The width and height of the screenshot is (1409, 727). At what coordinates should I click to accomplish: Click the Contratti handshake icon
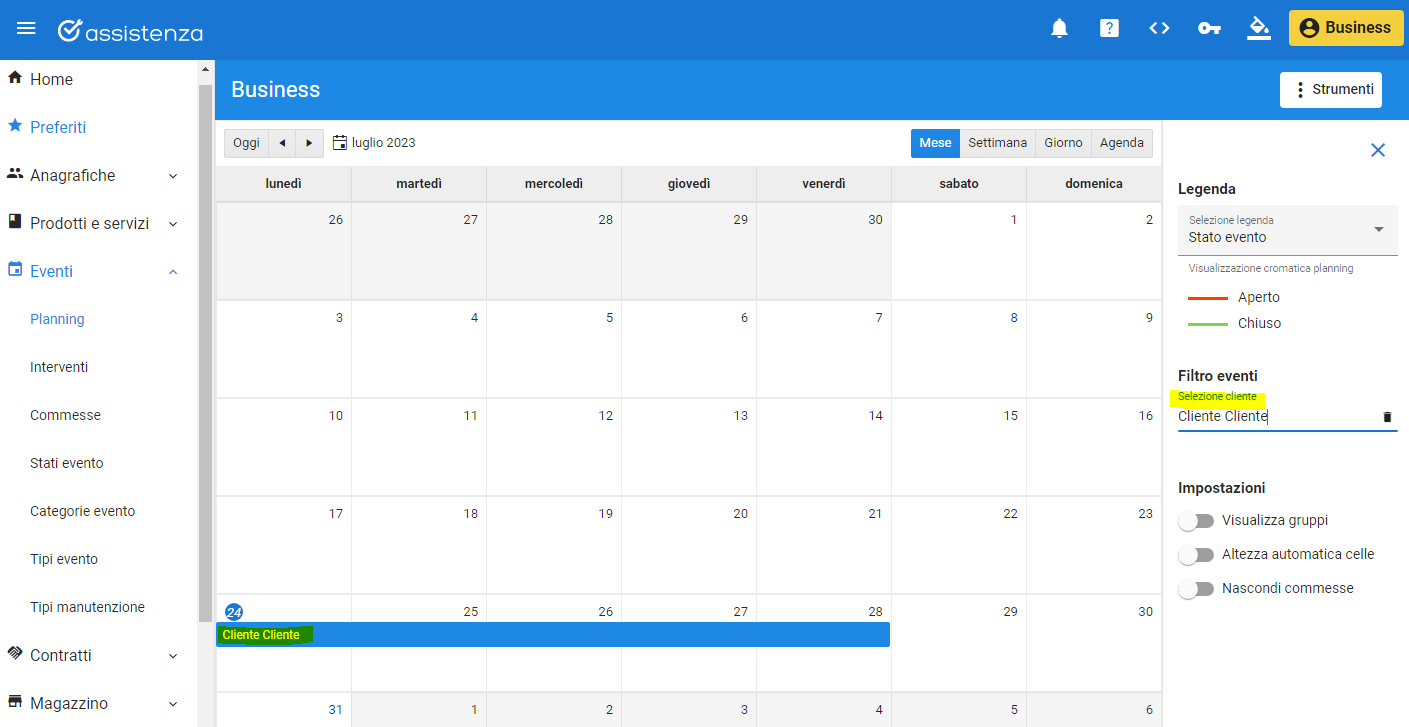coord(15,653)
